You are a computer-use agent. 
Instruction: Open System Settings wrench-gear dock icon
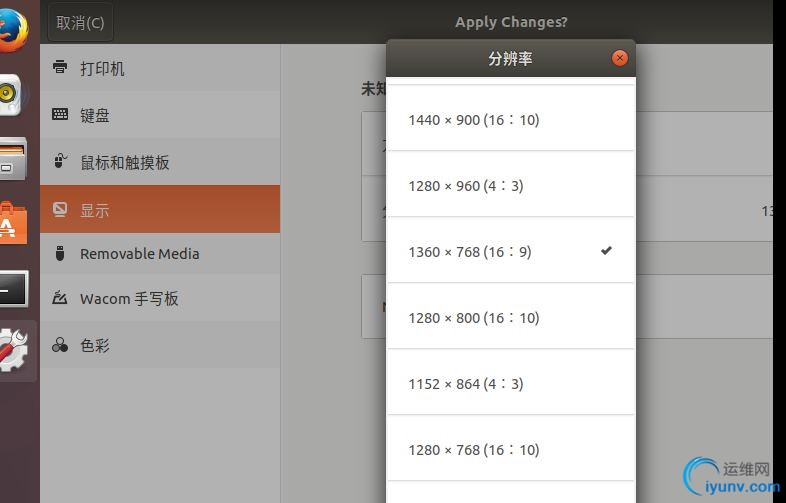coord(14,350)
